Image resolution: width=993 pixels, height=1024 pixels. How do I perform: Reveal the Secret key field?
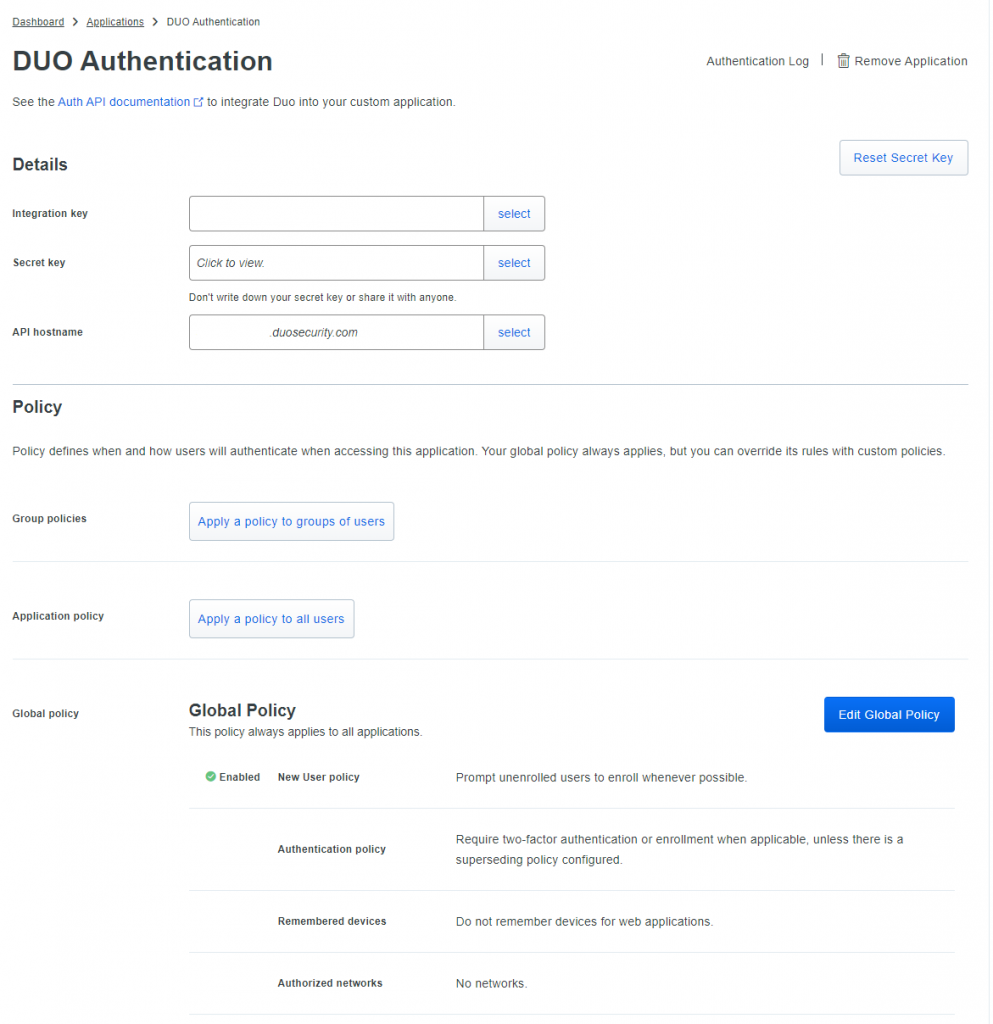[336, 263]
